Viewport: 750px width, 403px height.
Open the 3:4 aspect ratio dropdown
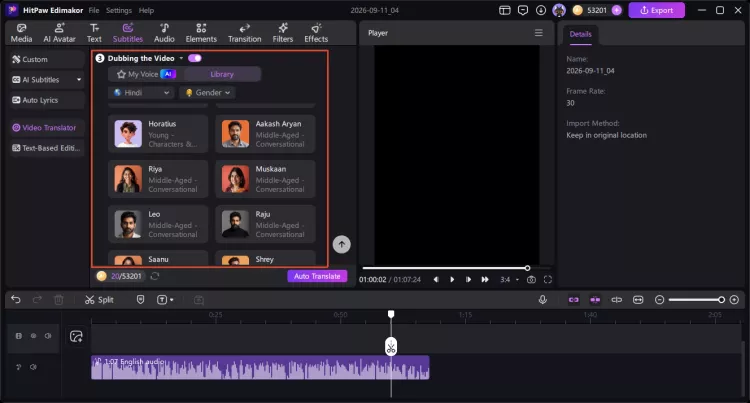pos(509,280)
